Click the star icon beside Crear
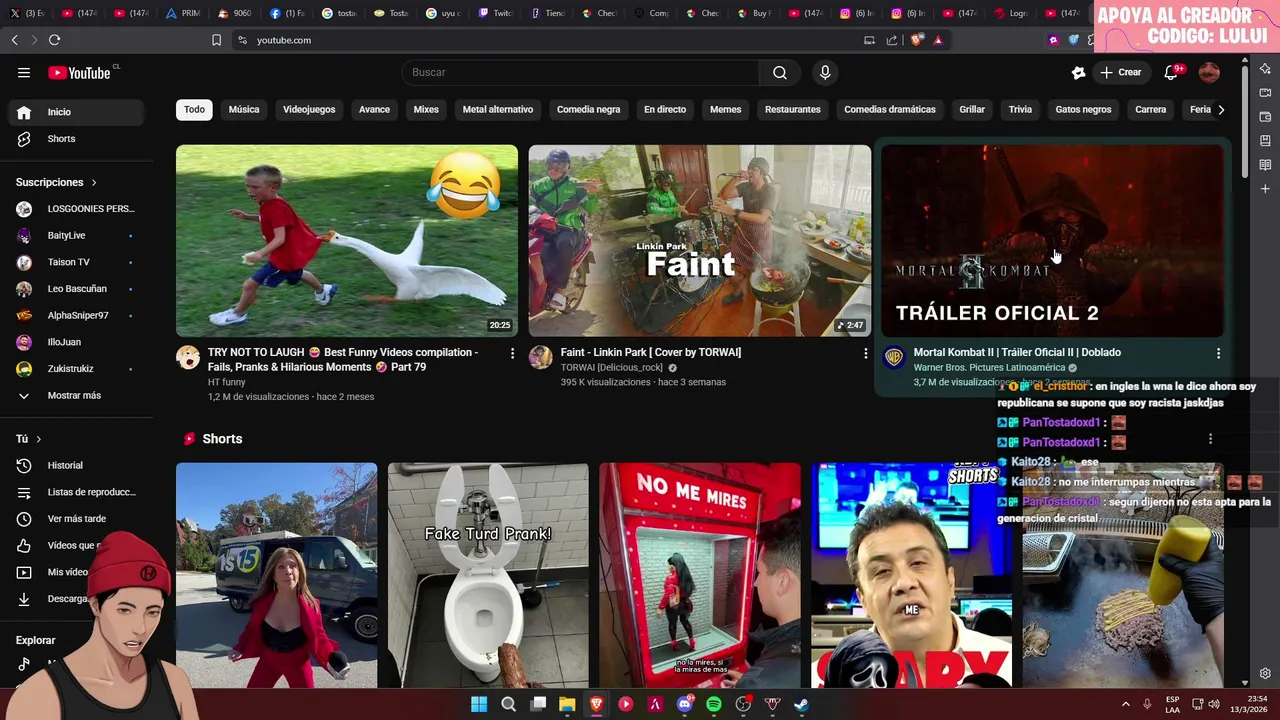 [x=1078, y=72]
